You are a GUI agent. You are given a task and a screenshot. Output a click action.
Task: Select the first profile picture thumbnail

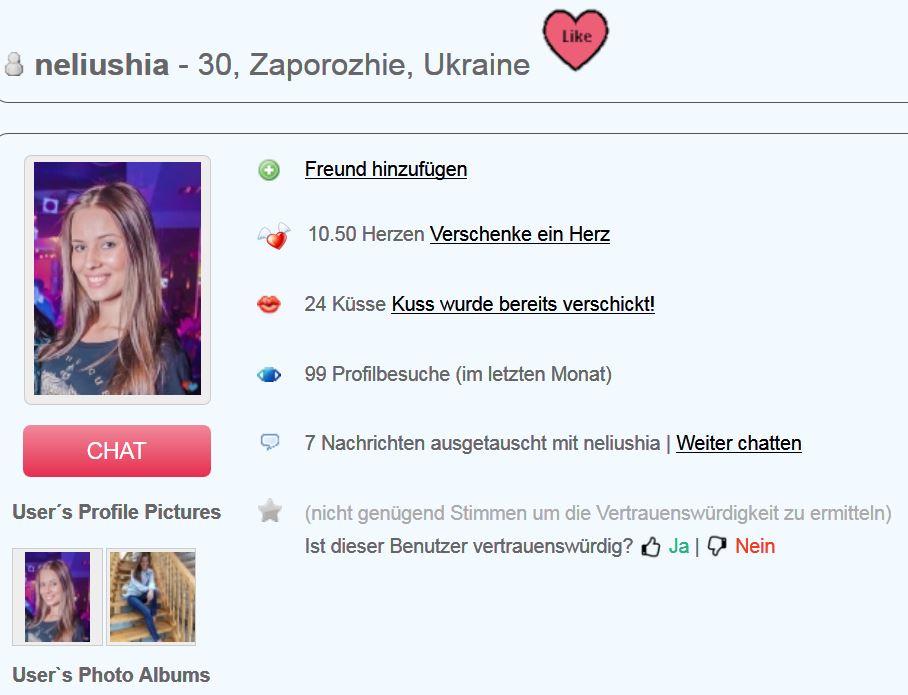point(57,597)
